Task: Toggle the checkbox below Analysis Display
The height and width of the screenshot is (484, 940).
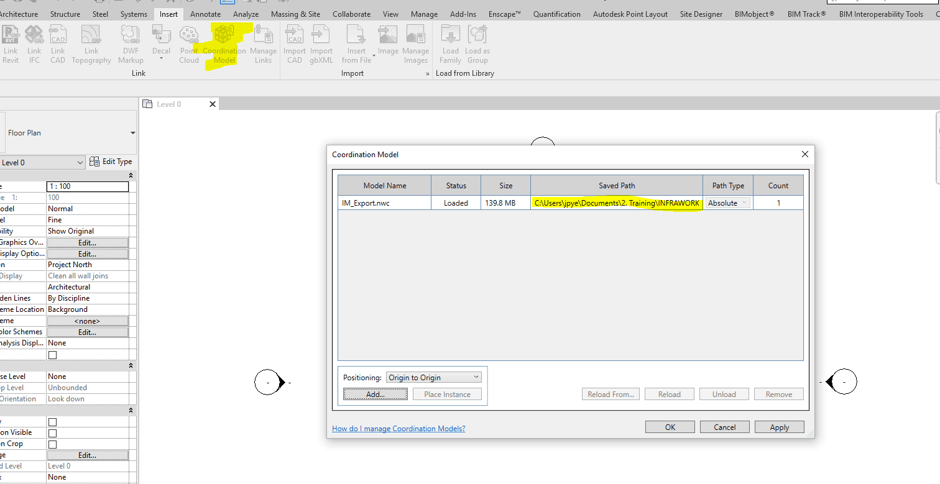Action: [x=53, y=355]
